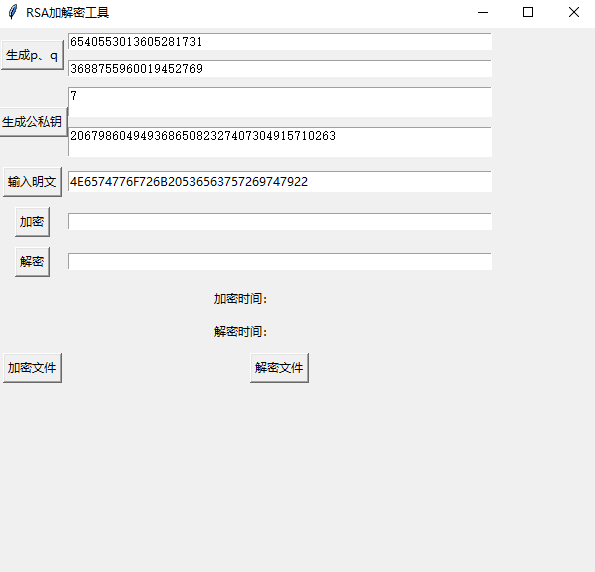Click the 输入明文 button

click(32, 182)
